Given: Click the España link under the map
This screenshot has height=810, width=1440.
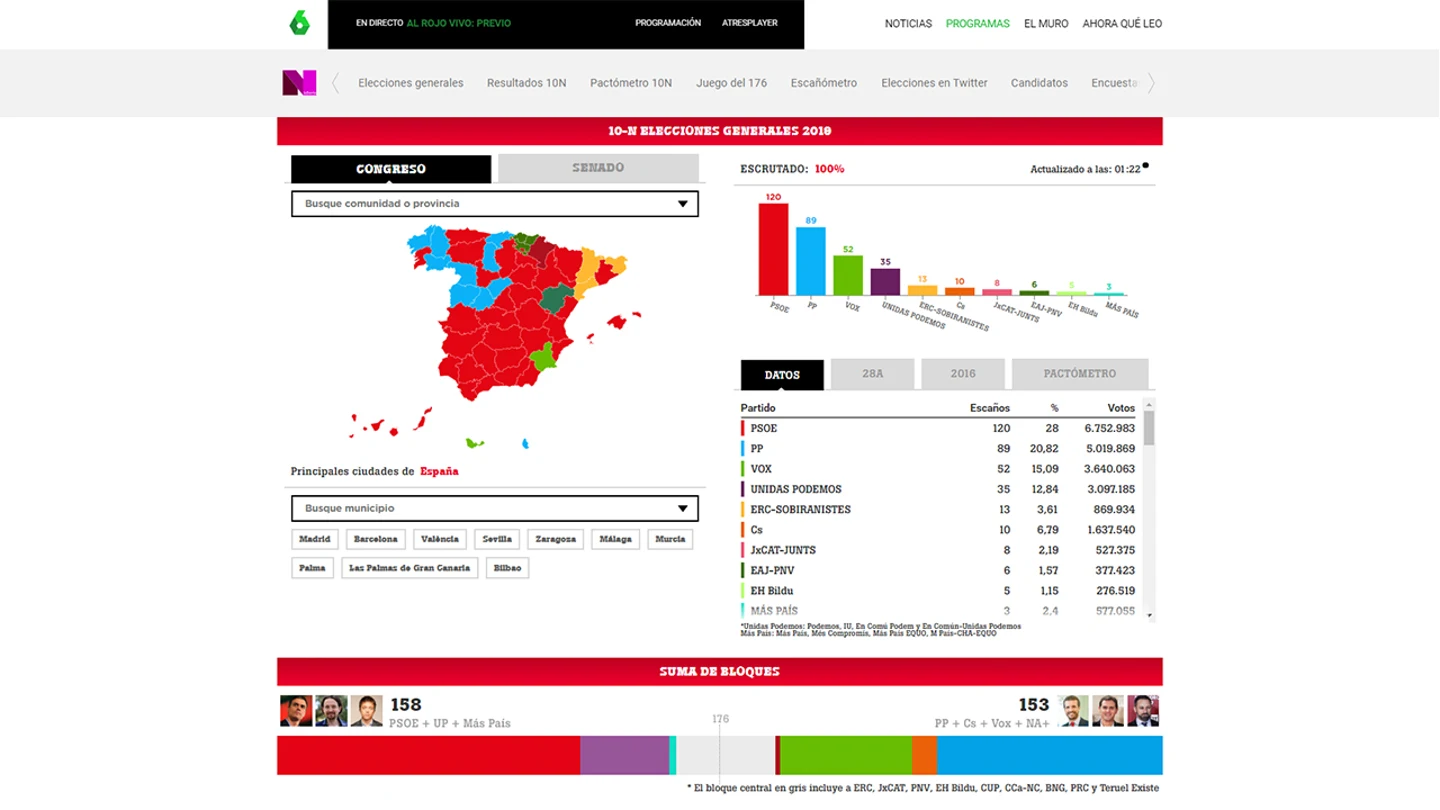Looking at the screenshot, I should [x=439, y=471].
